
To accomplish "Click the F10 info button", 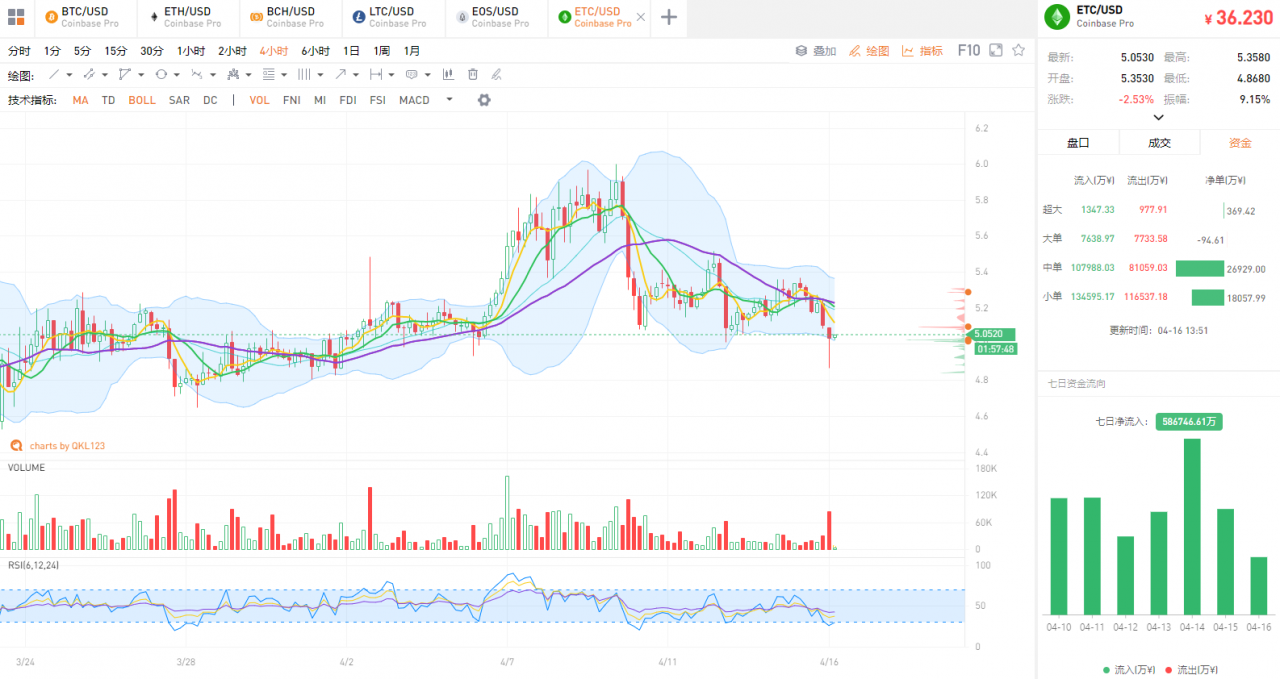I will 969,50.
